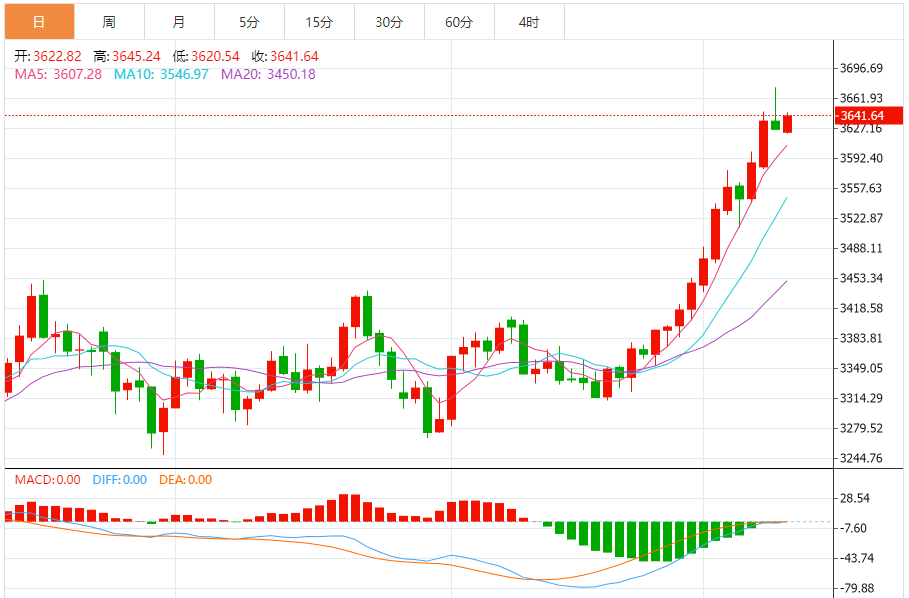Click the 3488.11 price axis label
This screenshot has height=598, width=909.
(861, 248)
